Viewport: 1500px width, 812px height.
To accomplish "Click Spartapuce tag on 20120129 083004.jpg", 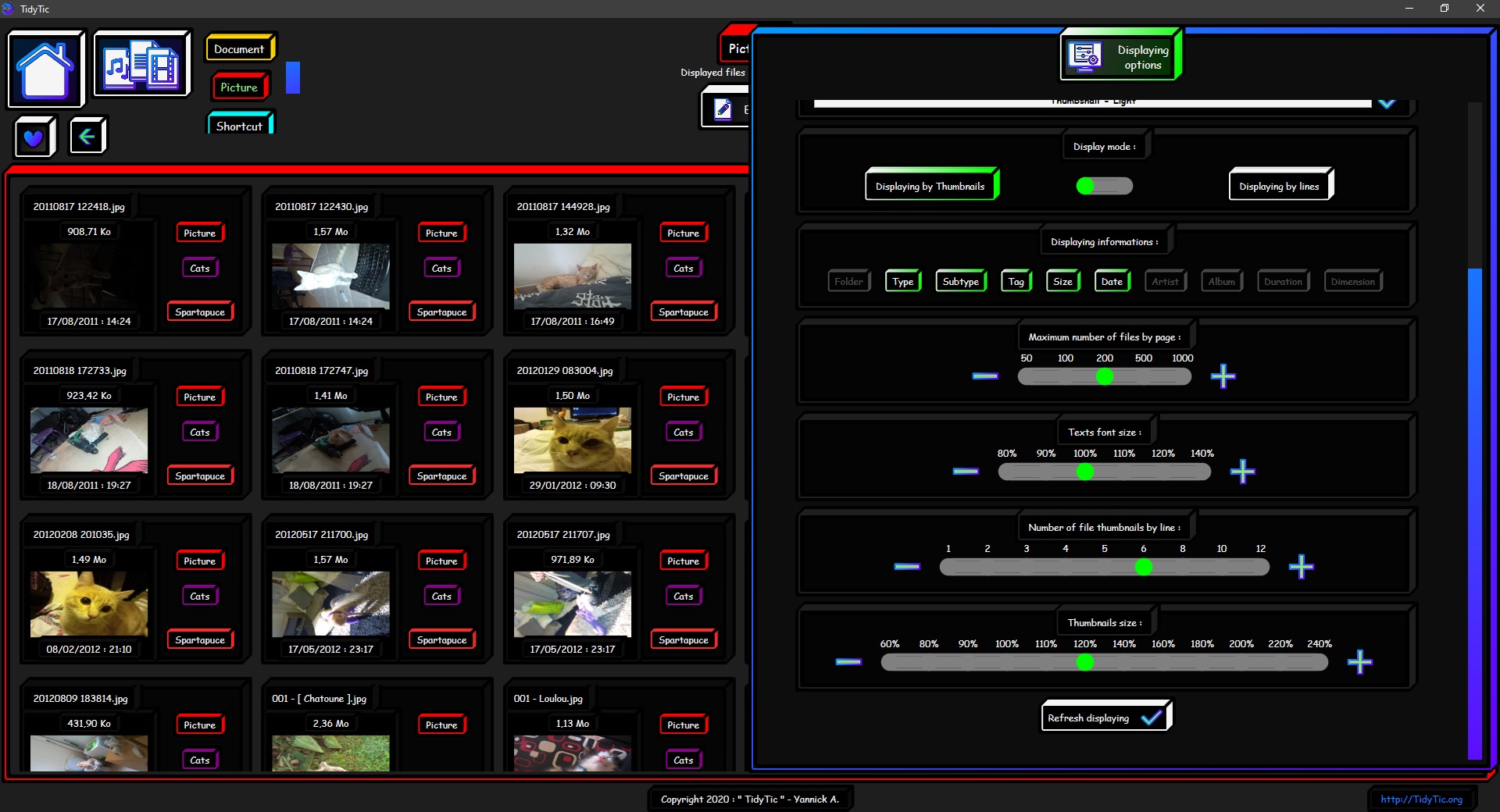I will 684,475.
